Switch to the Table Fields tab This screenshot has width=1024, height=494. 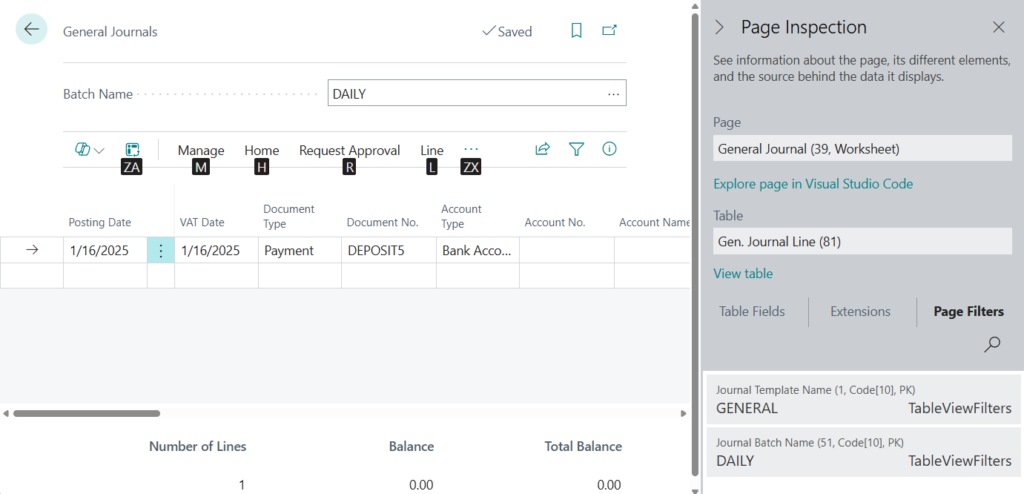coord(752,312)
